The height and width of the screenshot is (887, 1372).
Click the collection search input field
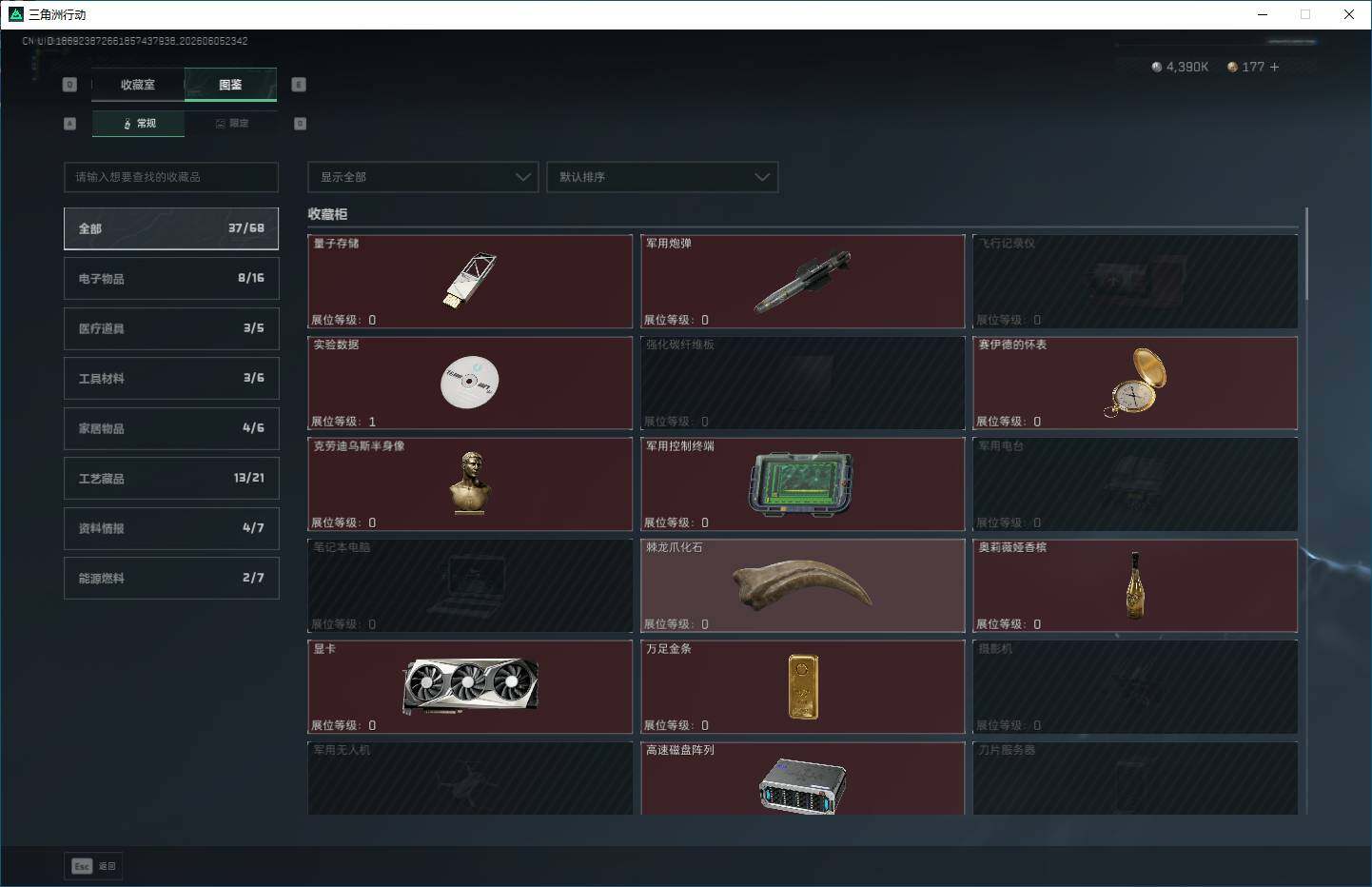(x=171, y=177)
